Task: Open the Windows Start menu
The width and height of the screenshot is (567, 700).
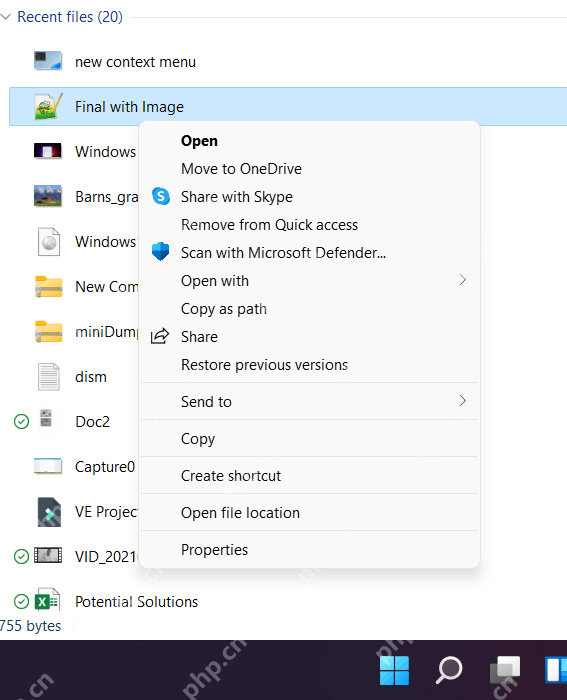Action: (x=394, y=670)
